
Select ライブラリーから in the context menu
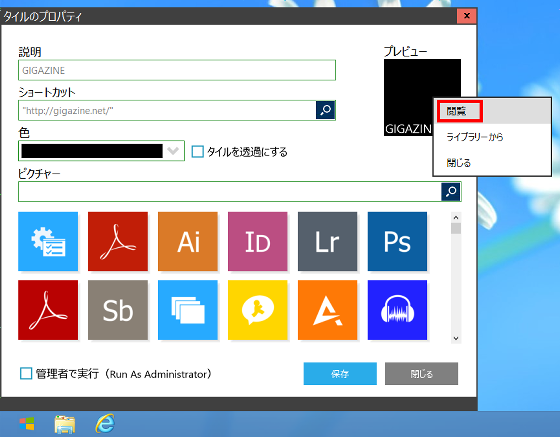pyautogui.click(x=475, y=137)
